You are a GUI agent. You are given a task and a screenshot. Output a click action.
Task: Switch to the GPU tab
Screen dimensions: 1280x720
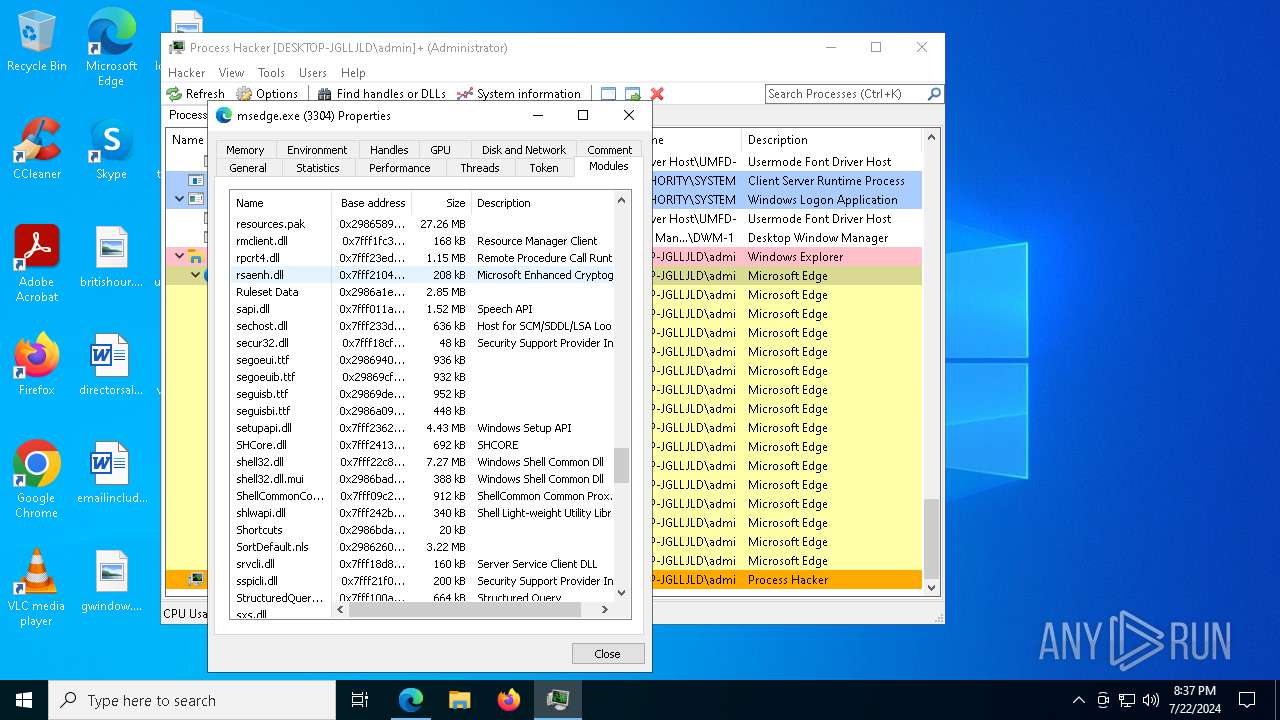pos(441,150)
